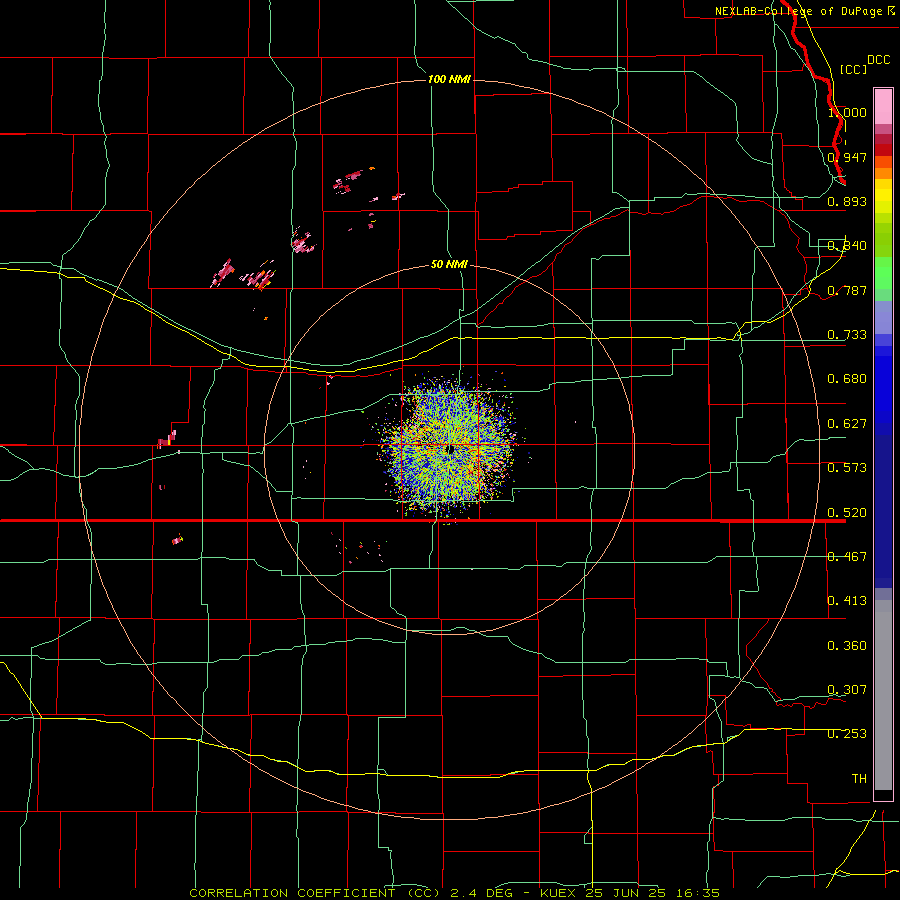Select the 0.787 legend value
The image size is (900, 900).
pos(847,290)
